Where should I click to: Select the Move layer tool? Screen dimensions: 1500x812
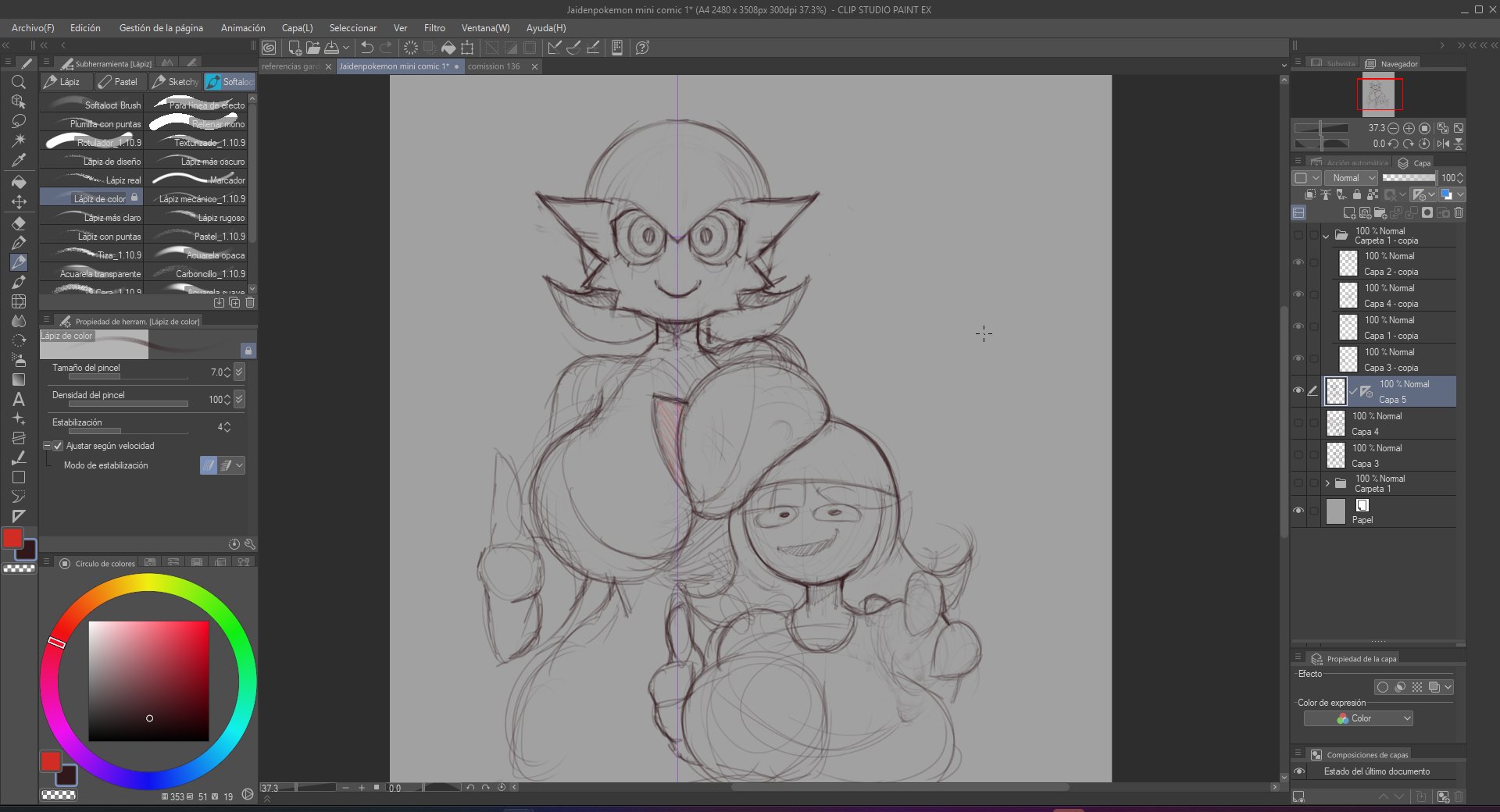[x=19, y=201]
